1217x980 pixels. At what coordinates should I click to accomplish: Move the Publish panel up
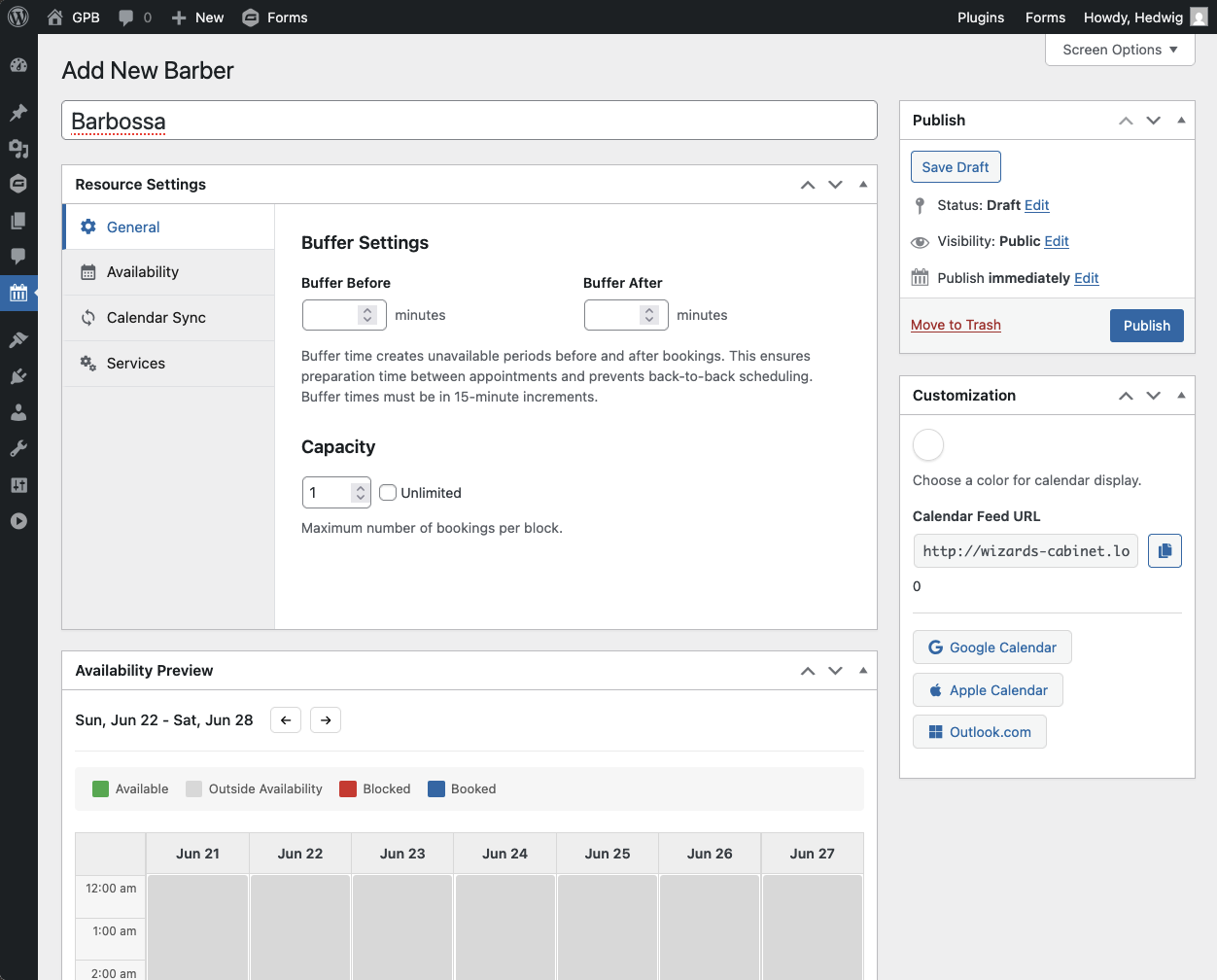pos(1126,121)
